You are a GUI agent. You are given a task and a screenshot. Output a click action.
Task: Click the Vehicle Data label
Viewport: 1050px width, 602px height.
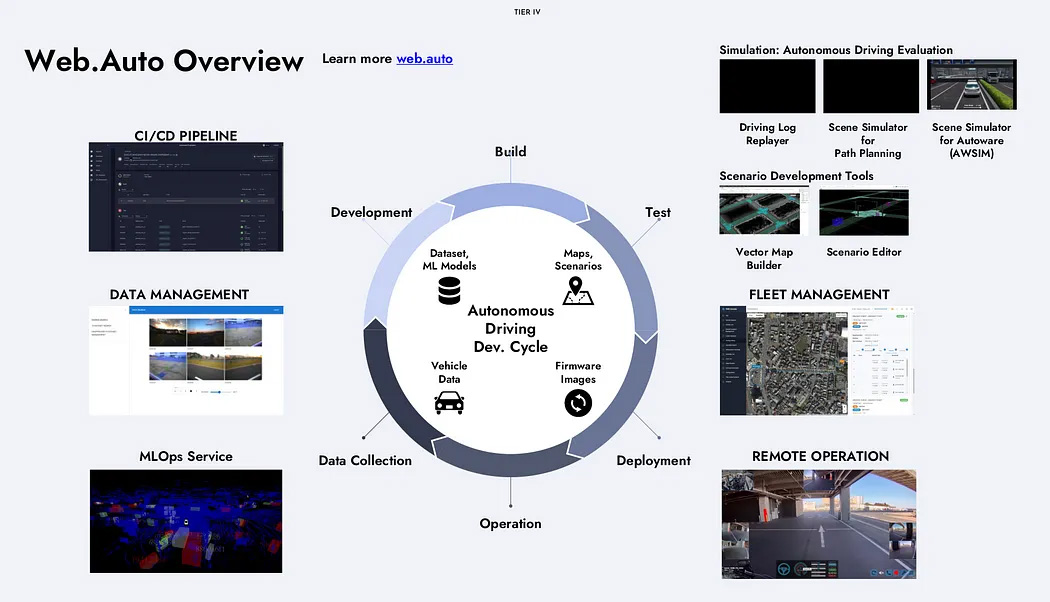pyautogui.click(x=449, y=372)
